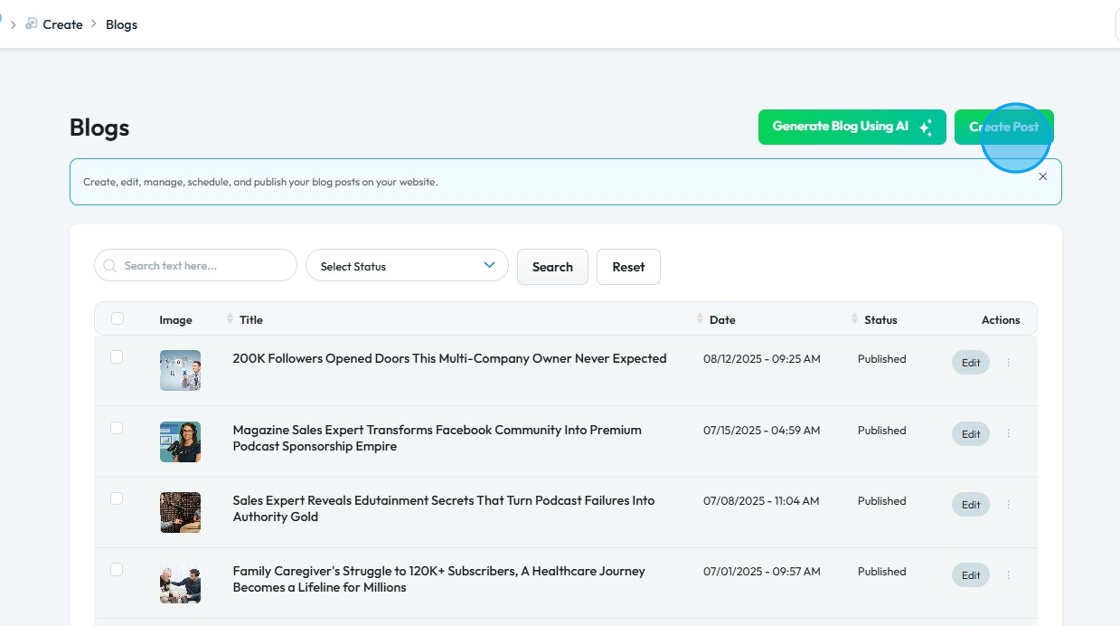Open more actions for Family Caregiver's Struggle post

coord(1008,575)
